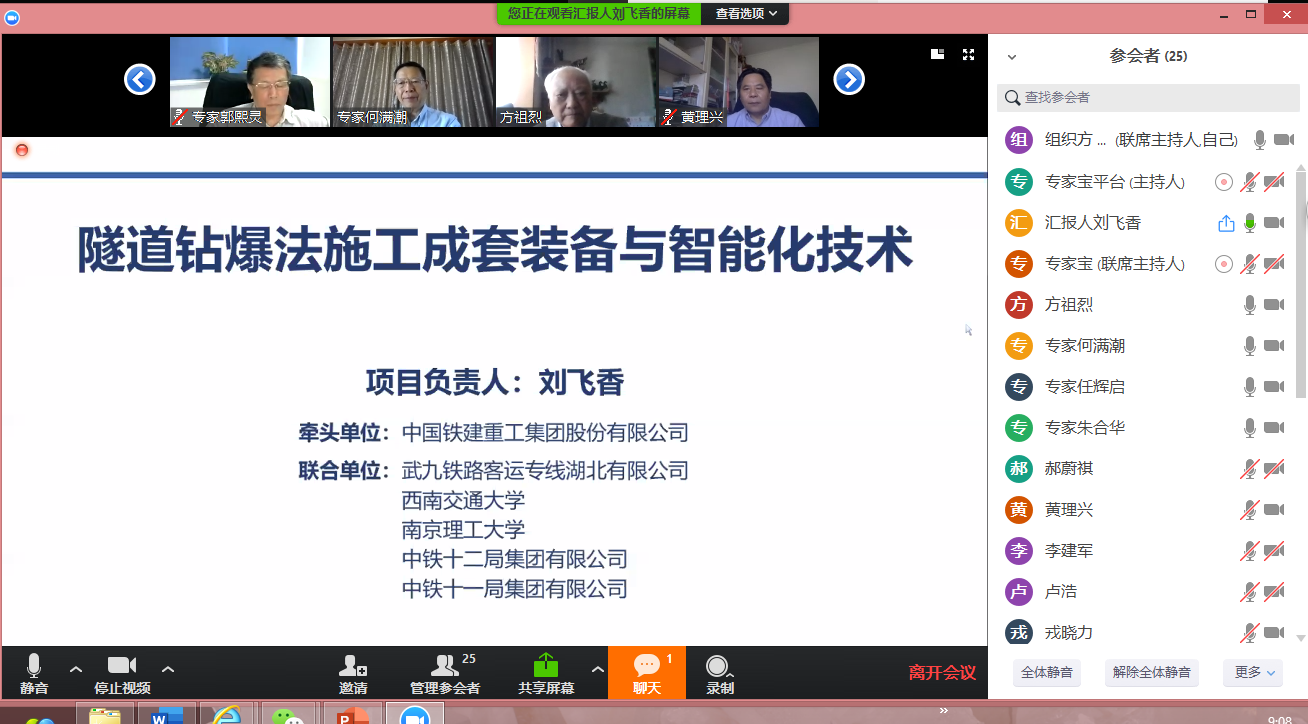Open the 更多 dropdown in participants panel
1308x724 pixels.
(1253, 673)
